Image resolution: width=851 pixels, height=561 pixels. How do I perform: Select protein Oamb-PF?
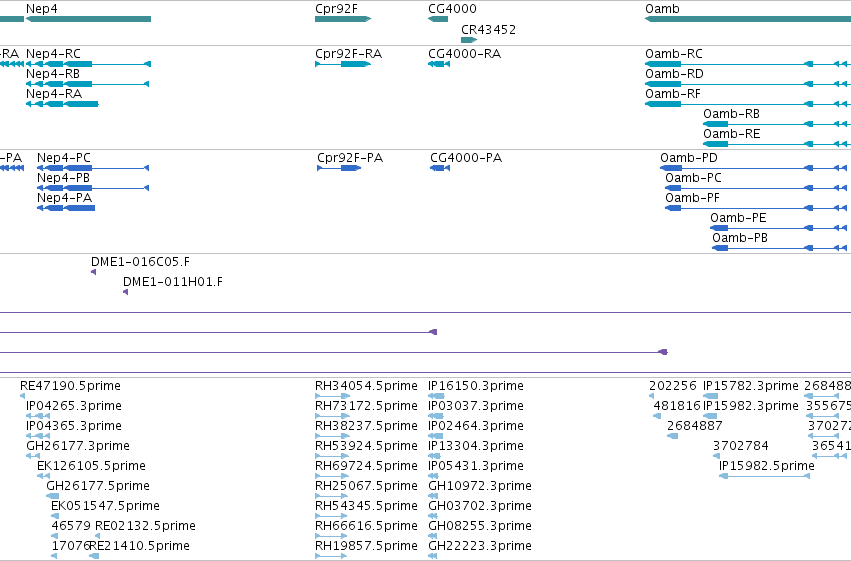(x=758, y=208)
